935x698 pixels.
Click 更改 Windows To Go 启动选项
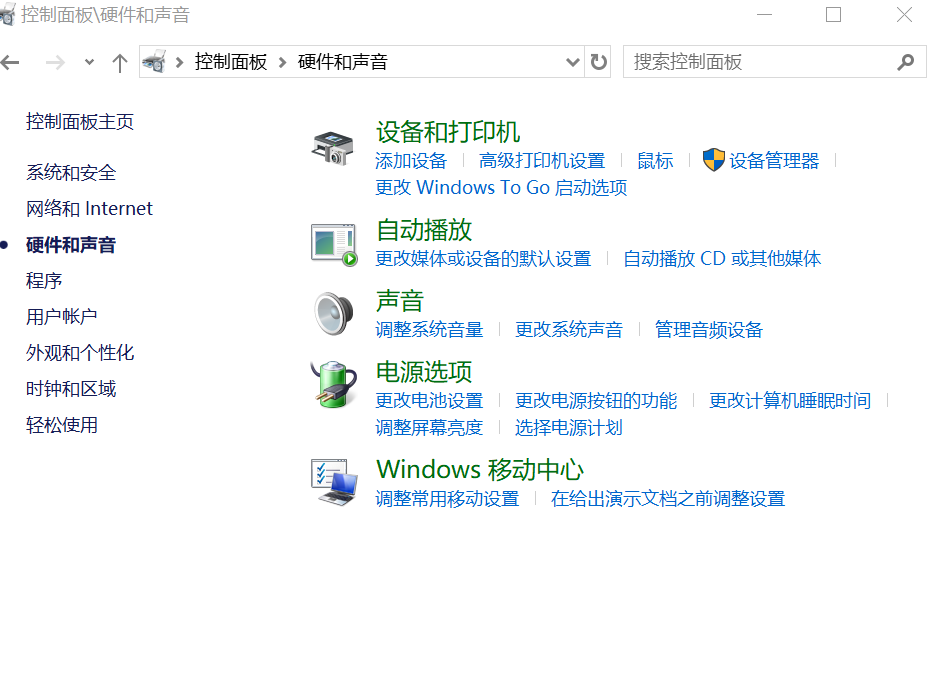501,188
